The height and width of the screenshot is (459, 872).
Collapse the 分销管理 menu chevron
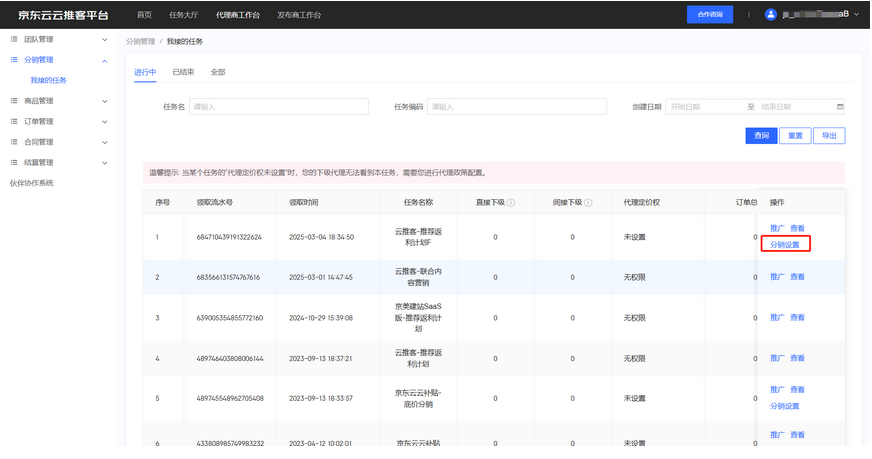click(105, 61)
